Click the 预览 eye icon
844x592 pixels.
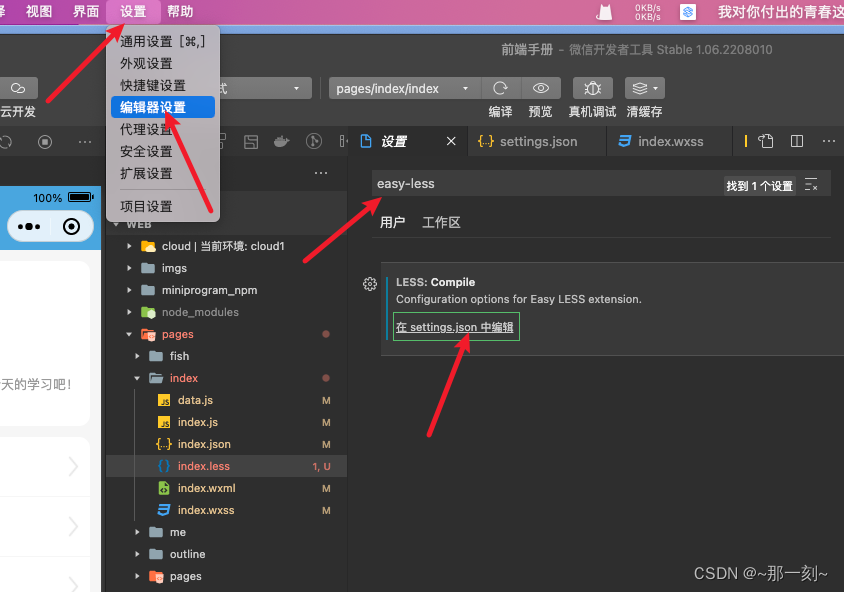(541, 88)
